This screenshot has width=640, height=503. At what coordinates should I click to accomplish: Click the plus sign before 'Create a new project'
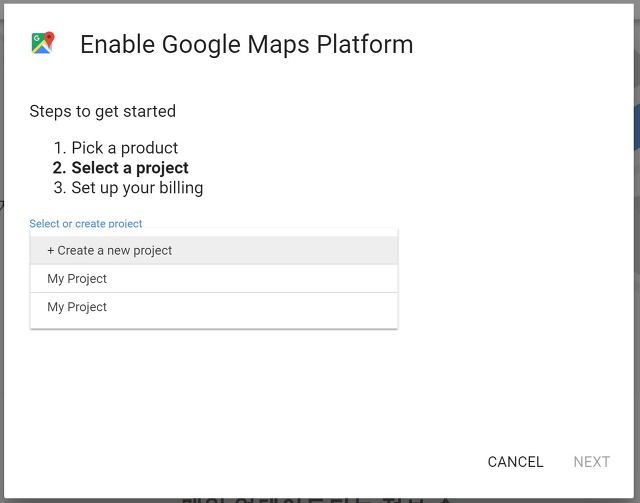[51, 250]
